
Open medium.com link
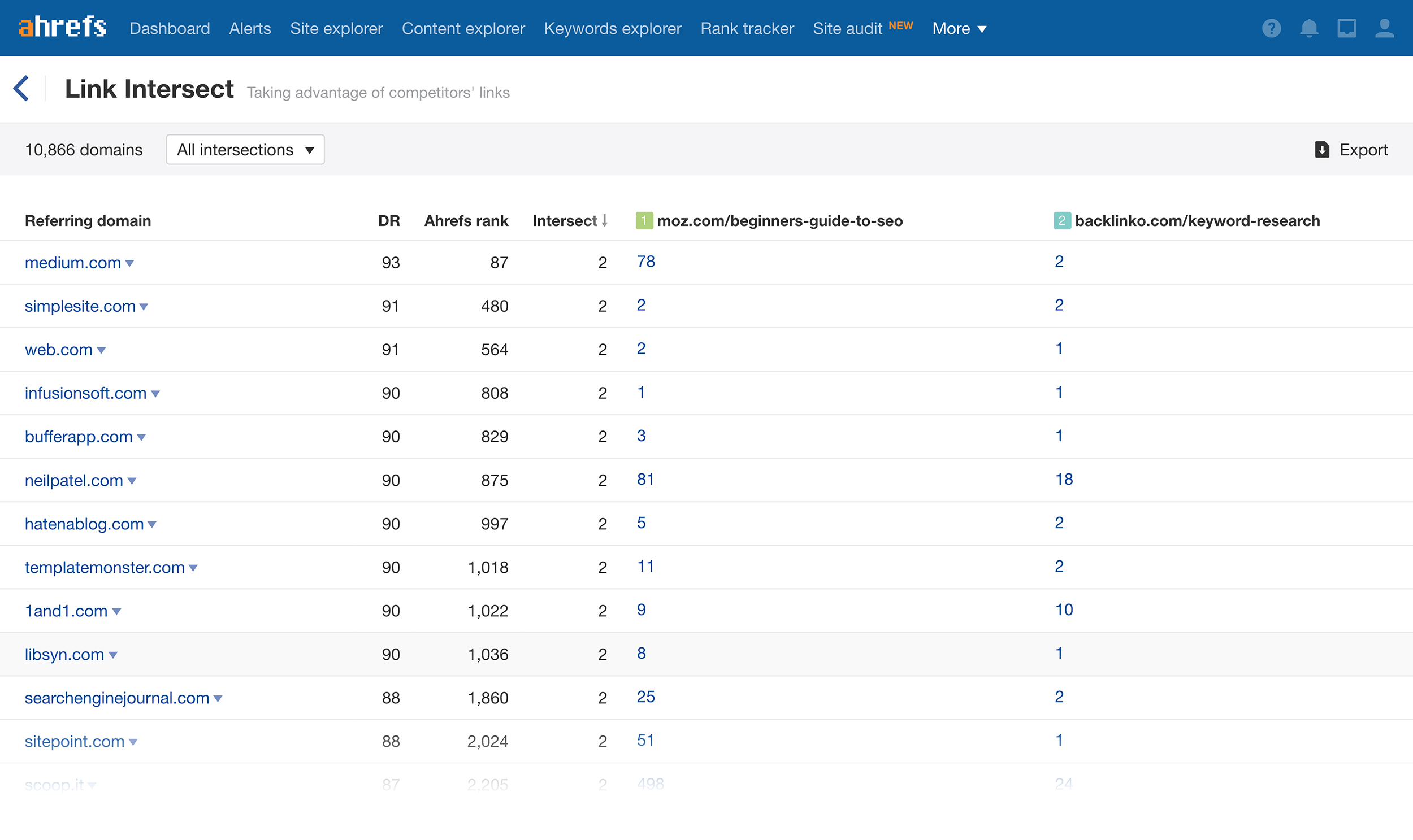click(73, 263)
